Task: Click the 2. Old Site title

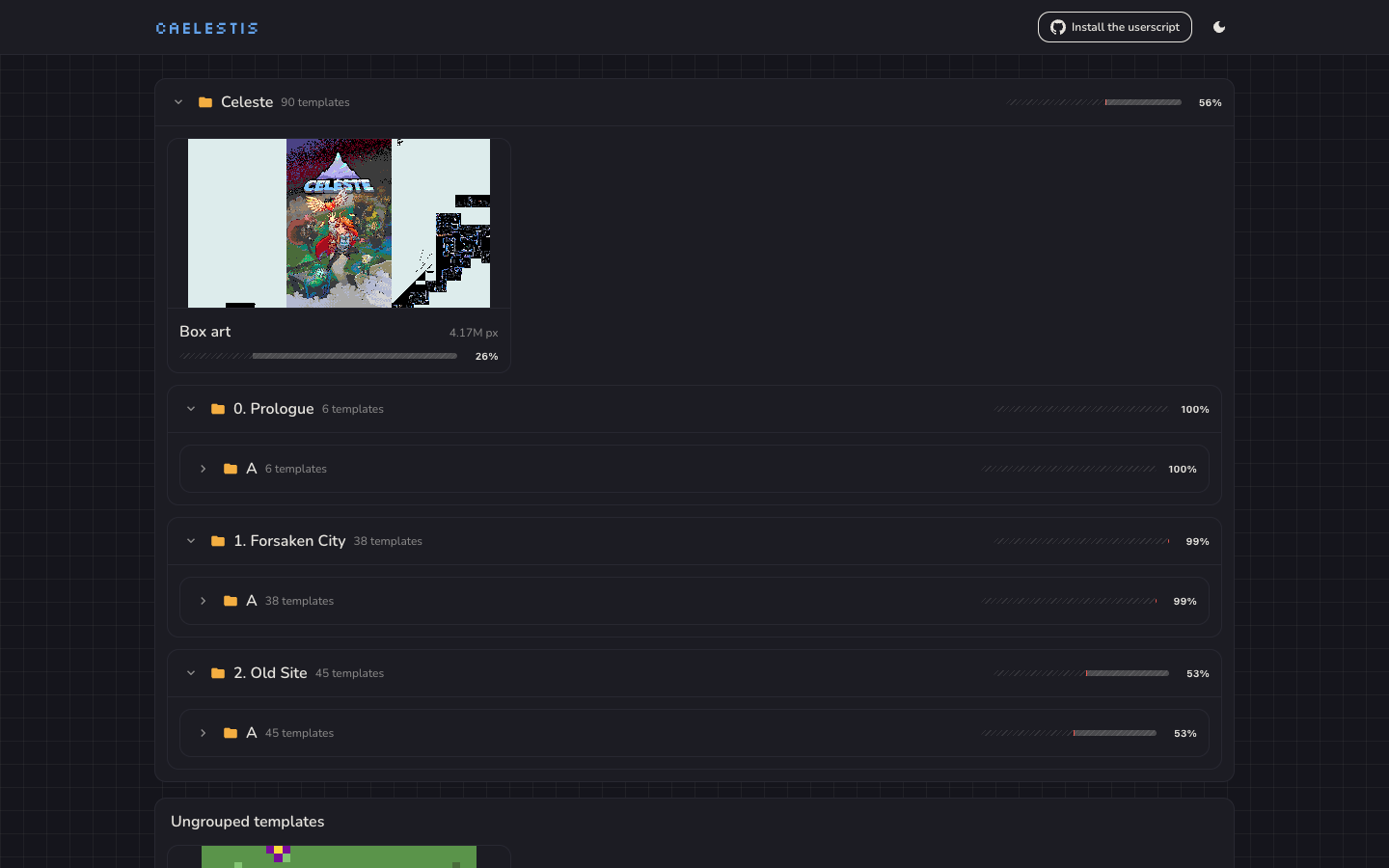Action: pos(270,673)
